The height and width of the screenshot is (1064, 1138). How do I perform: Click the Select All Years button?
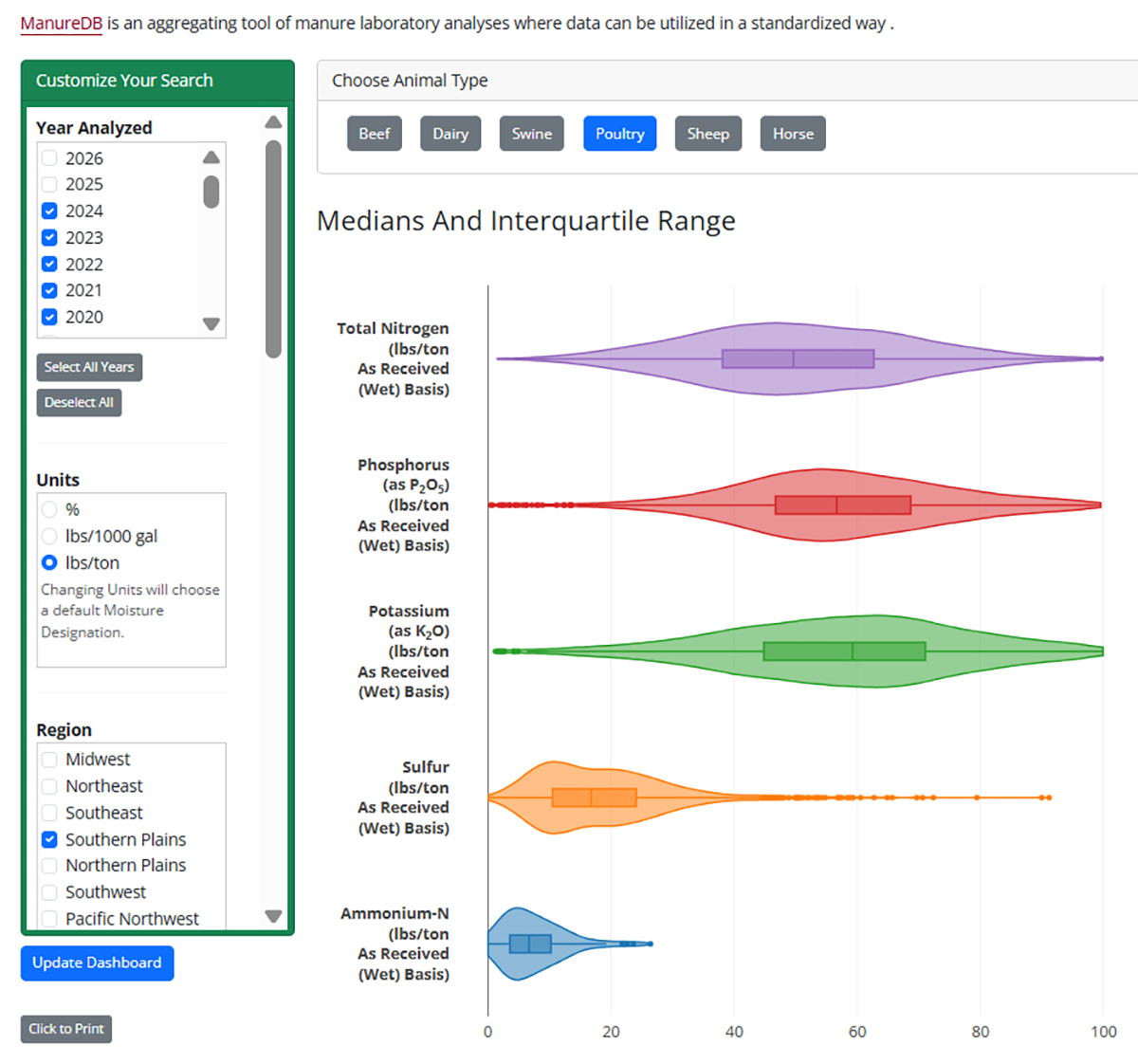[89, 367]
